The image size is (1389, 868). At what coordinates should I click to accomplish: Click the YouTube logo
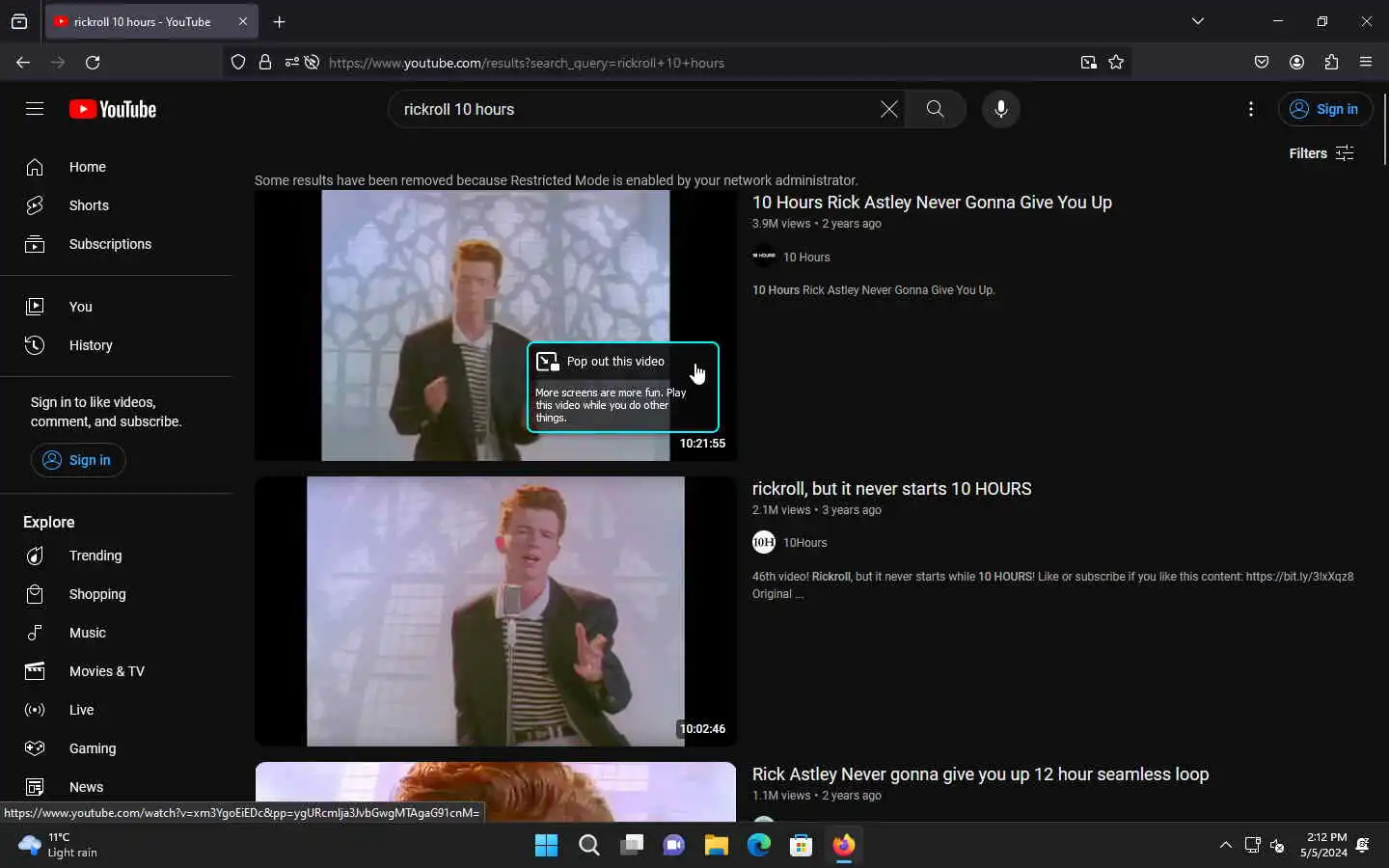(113, 109)
